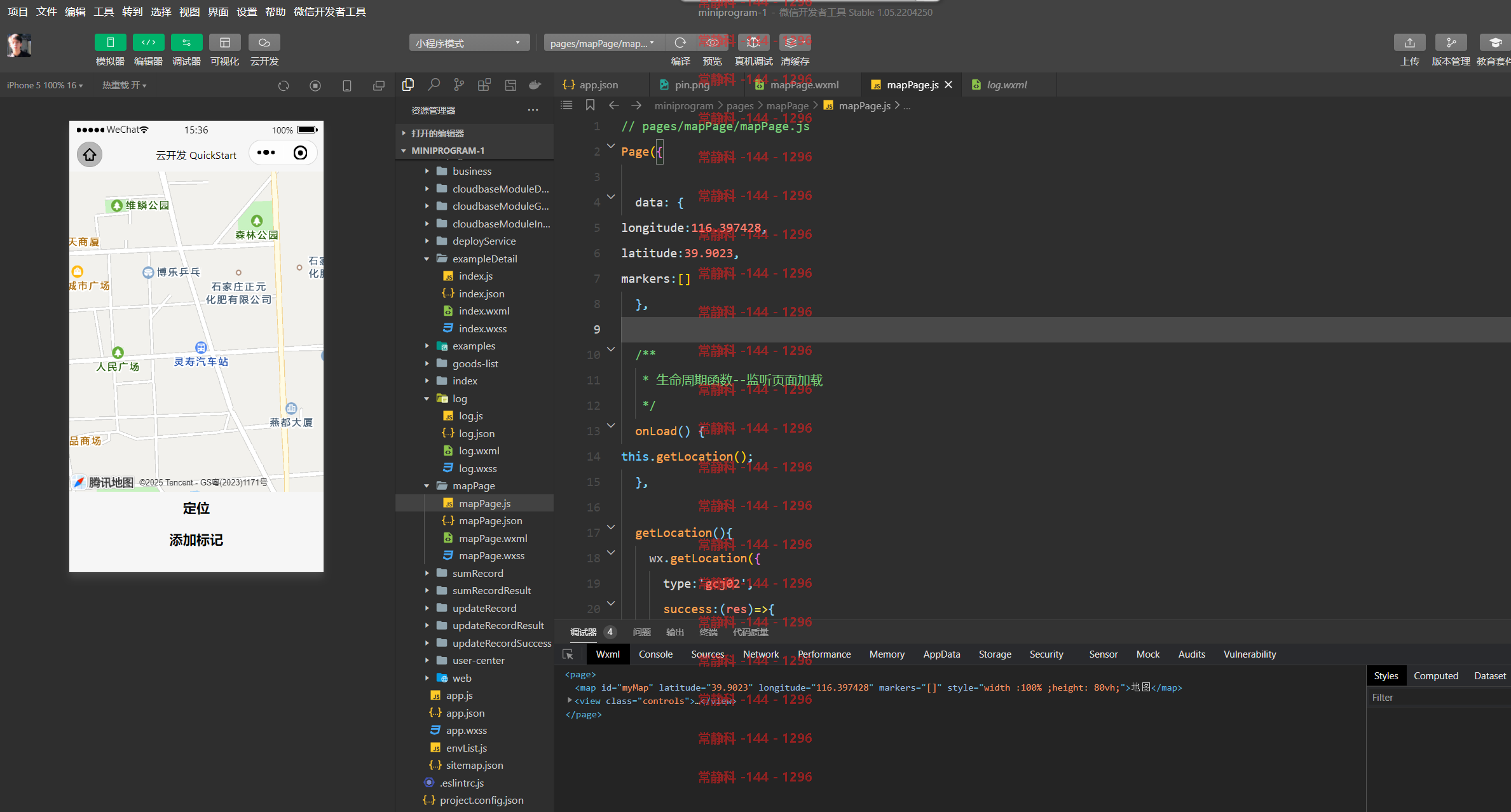Click the docker whale icon in sidebar

(x=535, y=85)
